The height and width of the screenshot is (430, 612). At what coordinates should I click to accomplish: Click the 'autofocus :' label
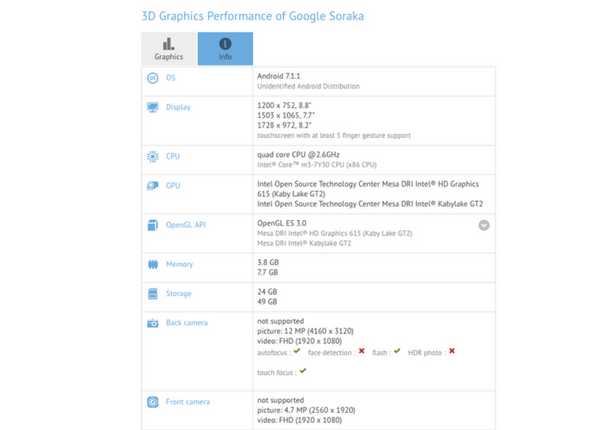(x=274, y=353)
